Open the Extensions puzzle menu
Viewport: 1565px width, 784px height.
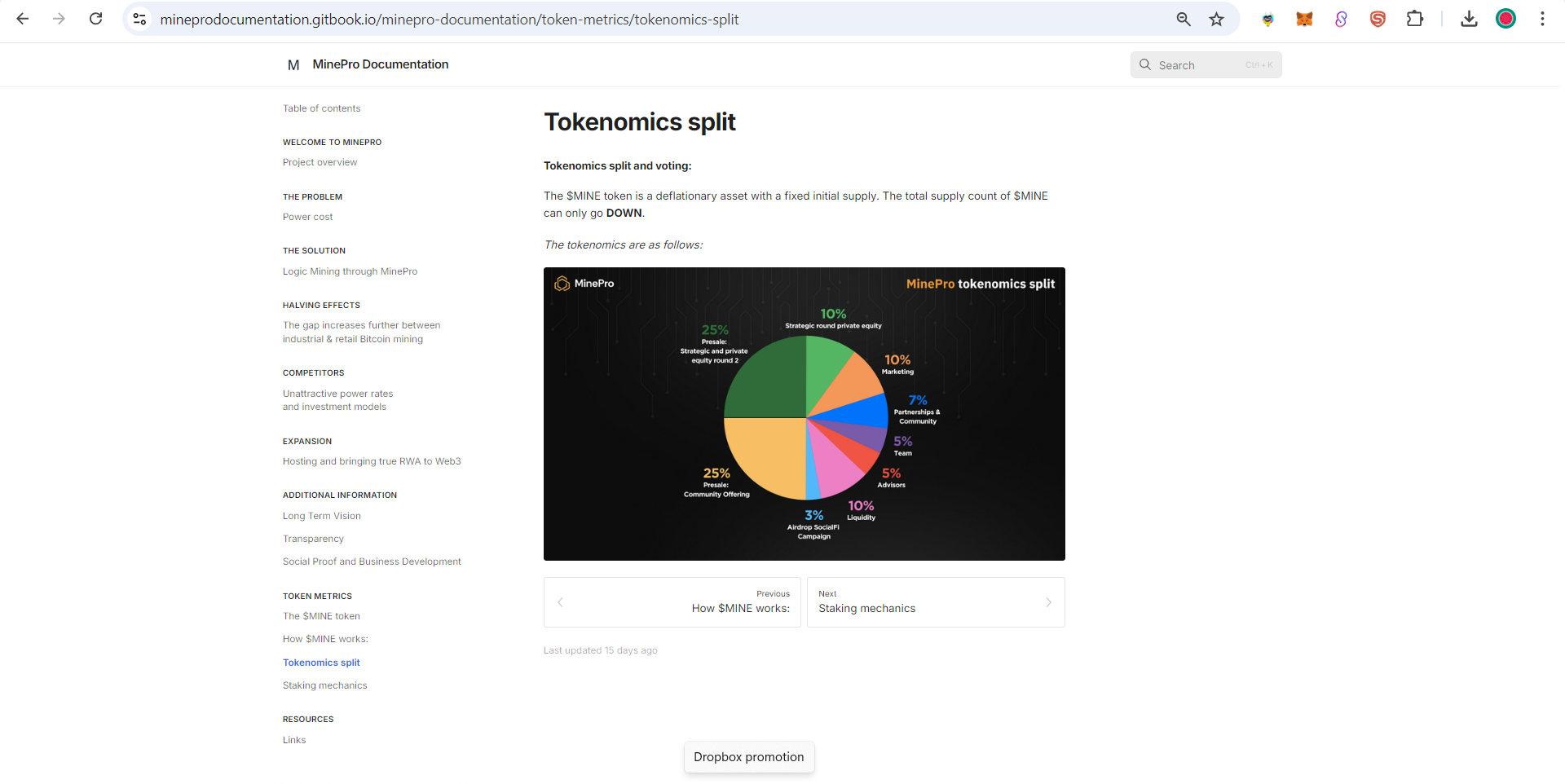click(x=1414, y=19)
